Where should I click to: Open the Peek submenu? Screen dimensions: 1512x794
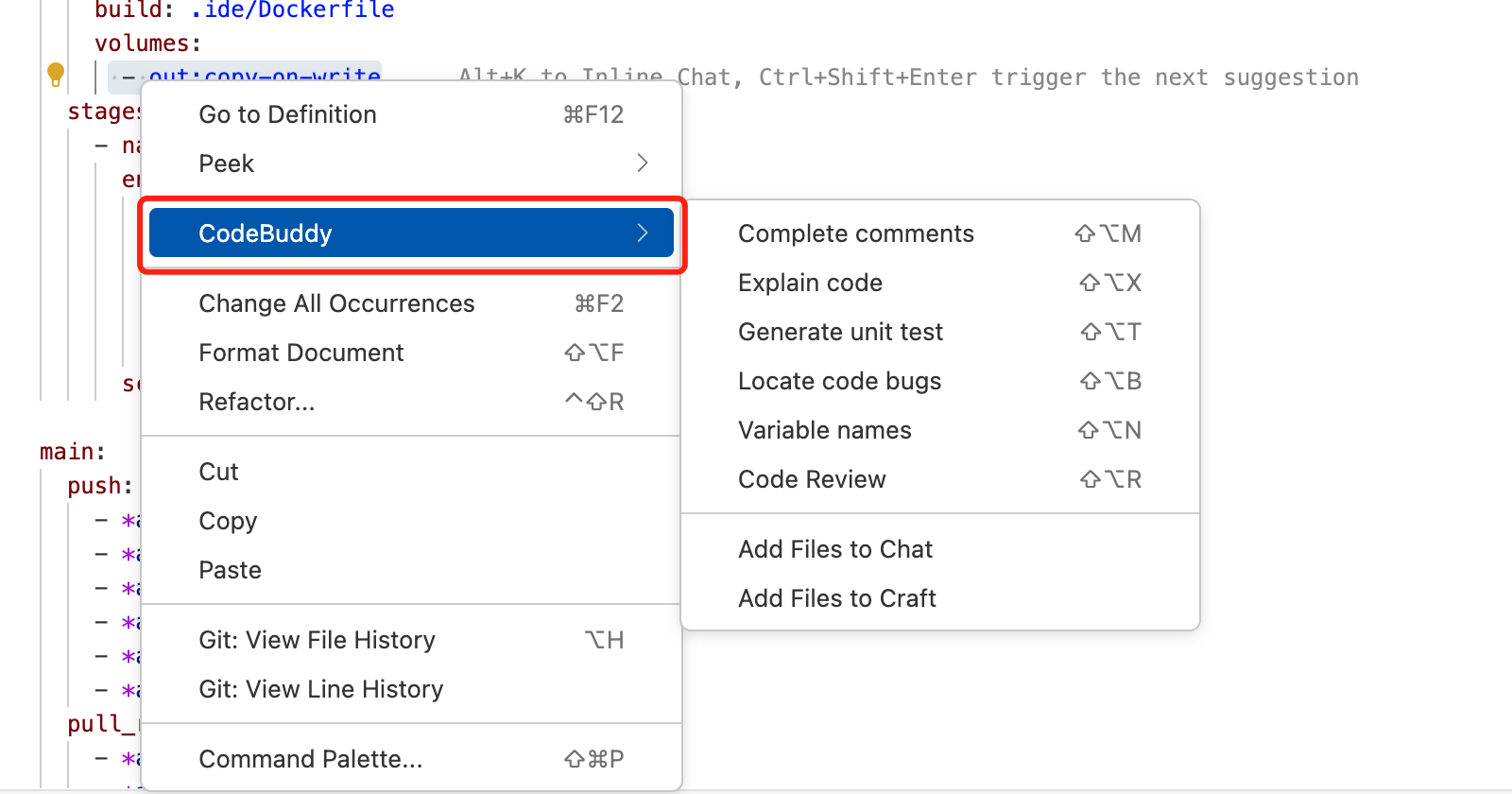411,164
